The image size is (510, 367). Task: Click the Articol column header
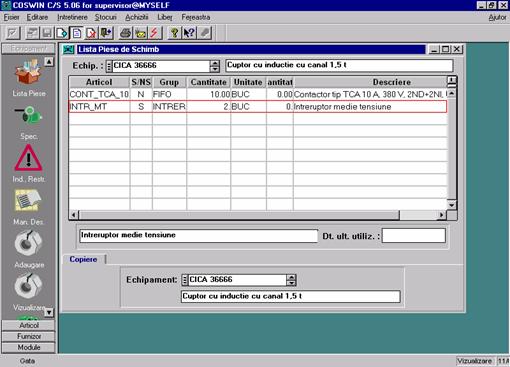point(99,82)
